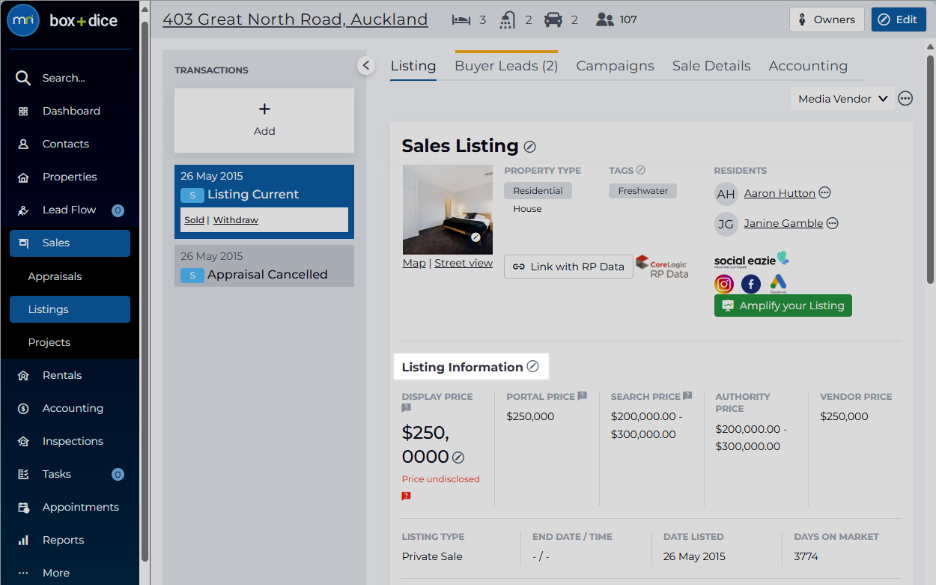Click the Accounting sidebar dollar icon
This screenshot has width=936, height=585.
[x=23, y=408]
